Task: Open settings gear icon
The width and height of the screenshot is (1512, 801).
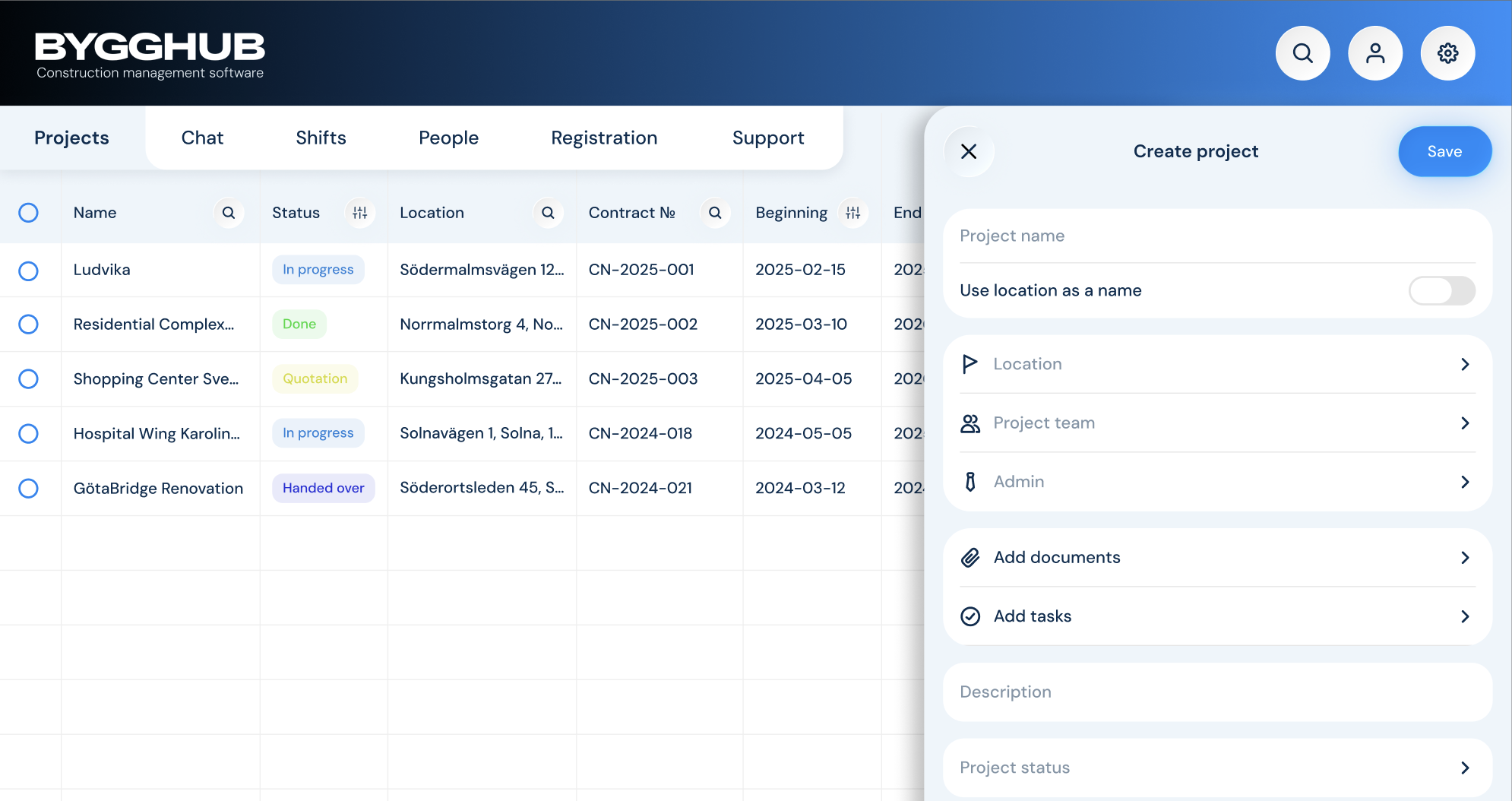Action: 1447,53
